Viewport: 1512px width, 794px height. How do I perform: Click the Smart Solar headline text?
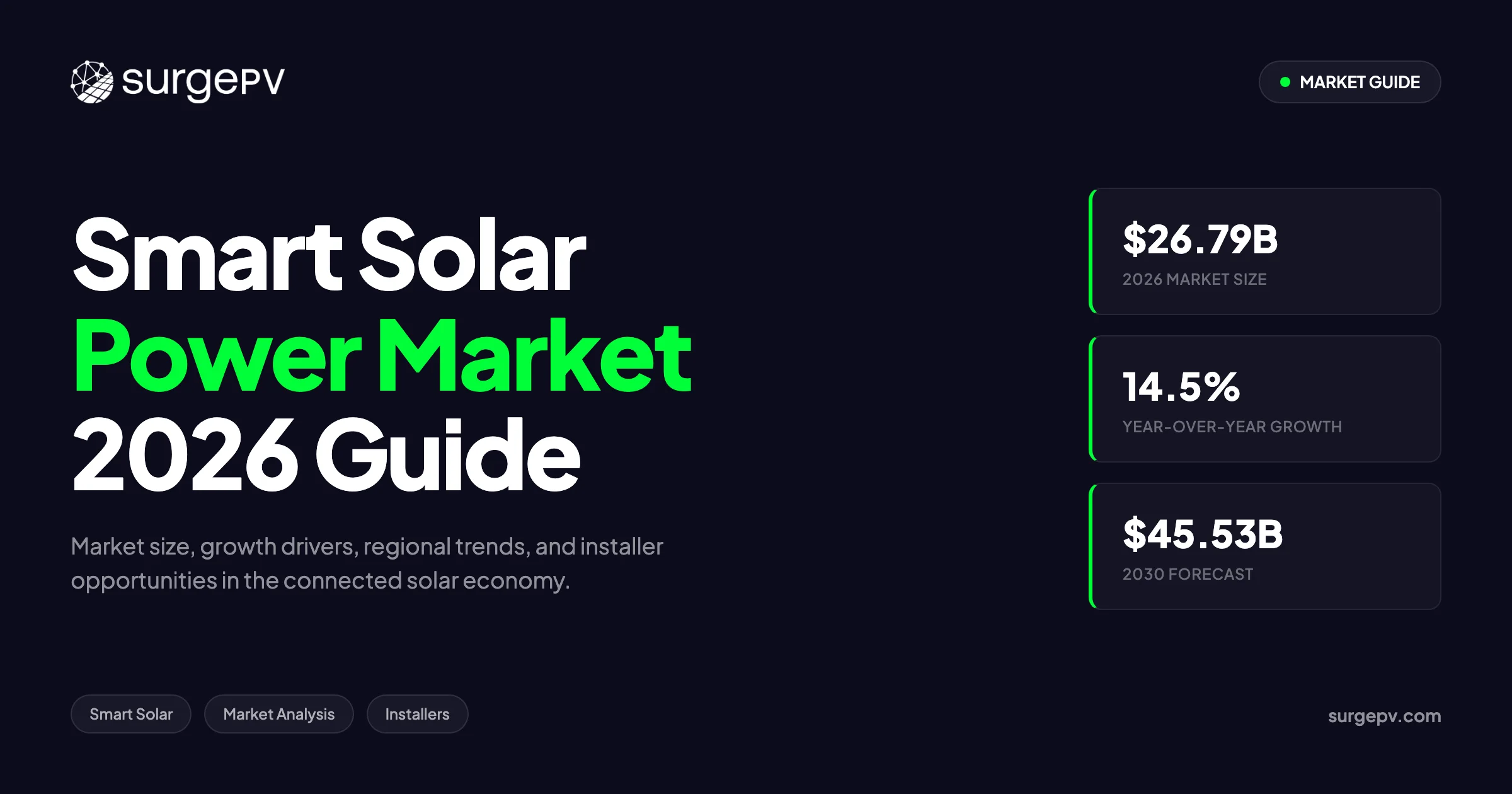[x=329, y=254]
